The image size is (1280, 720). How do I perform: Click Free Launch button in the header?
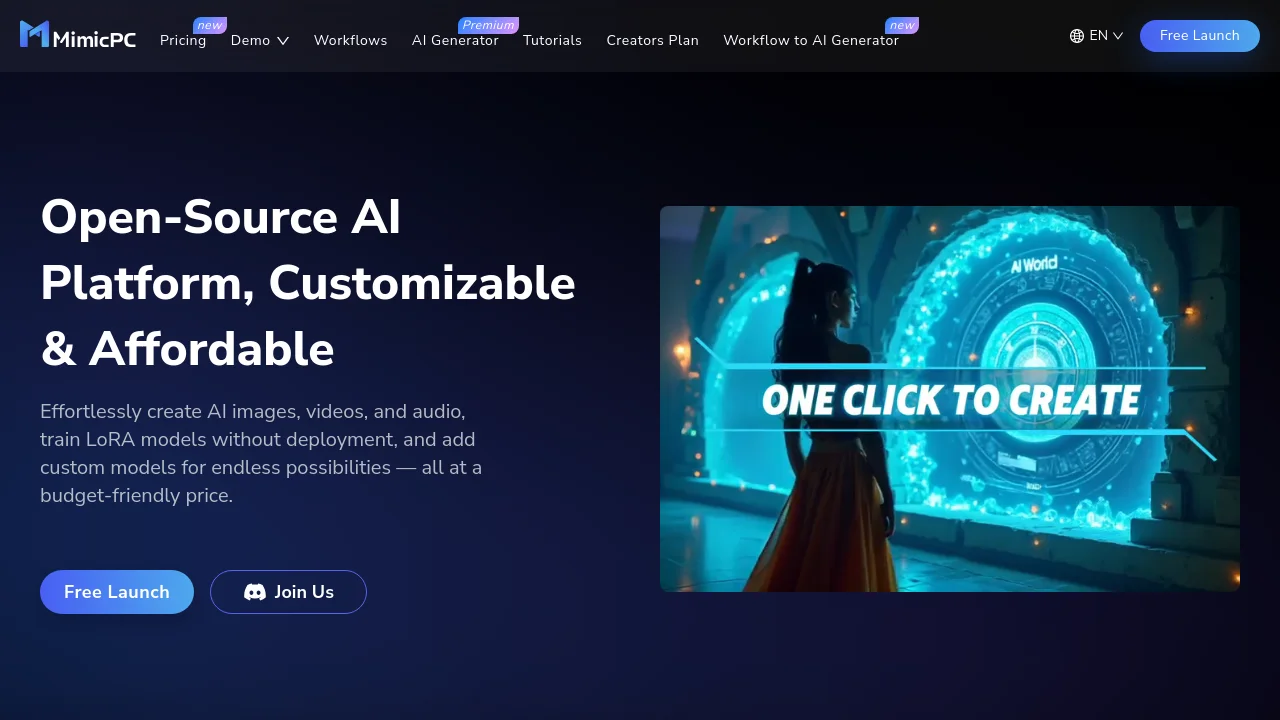click(x=1200, y=36)
